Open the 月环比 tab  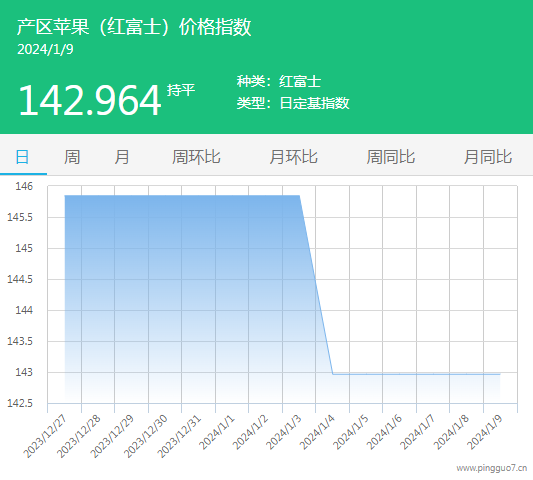pyautogui.click(x=293, y=157)
